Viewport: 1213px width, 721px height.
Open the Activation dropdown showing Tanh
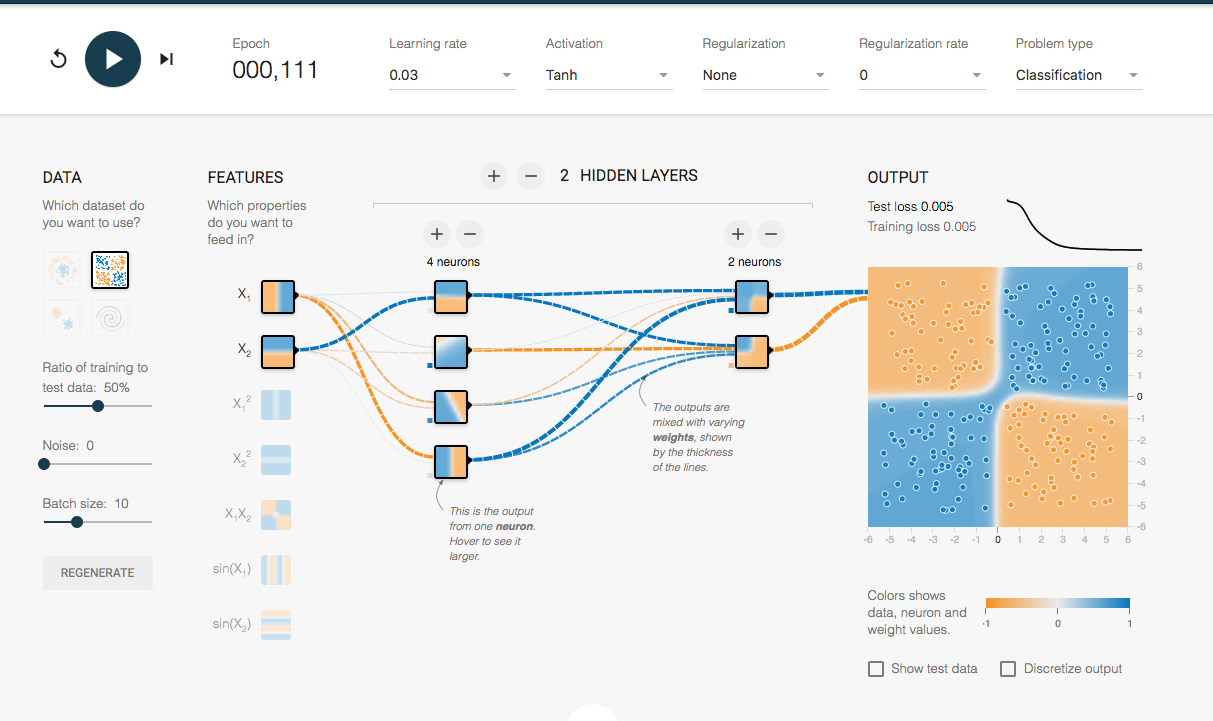pos(609,75)
